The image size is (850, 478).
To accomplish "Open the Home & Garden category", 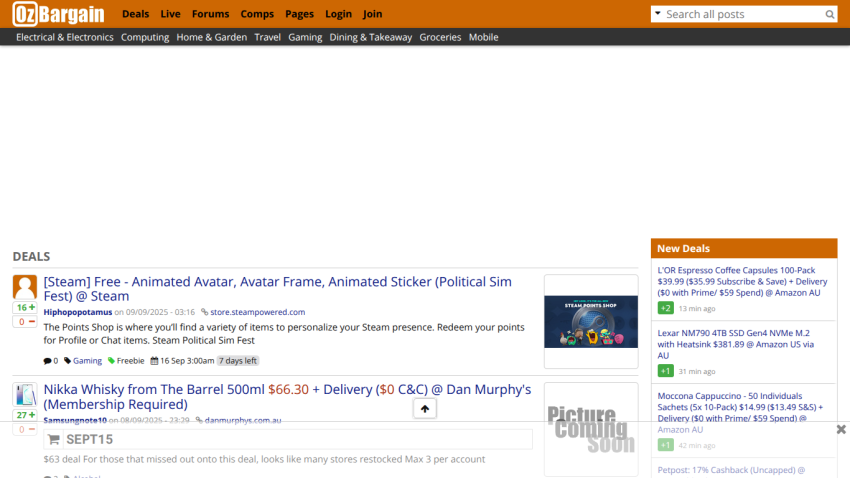I will click(x=211, y=37).
